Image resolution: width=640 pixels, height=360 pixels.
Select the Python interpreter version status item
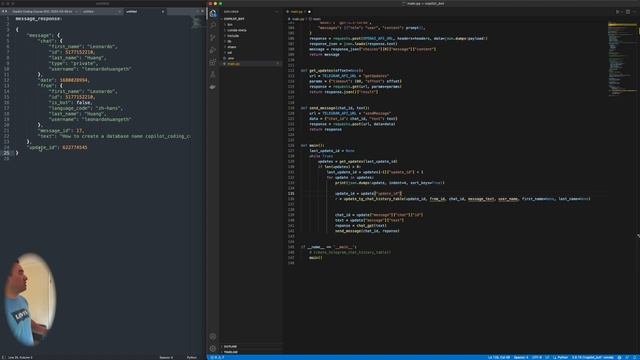pyautogui.click(x=593, y=358)
